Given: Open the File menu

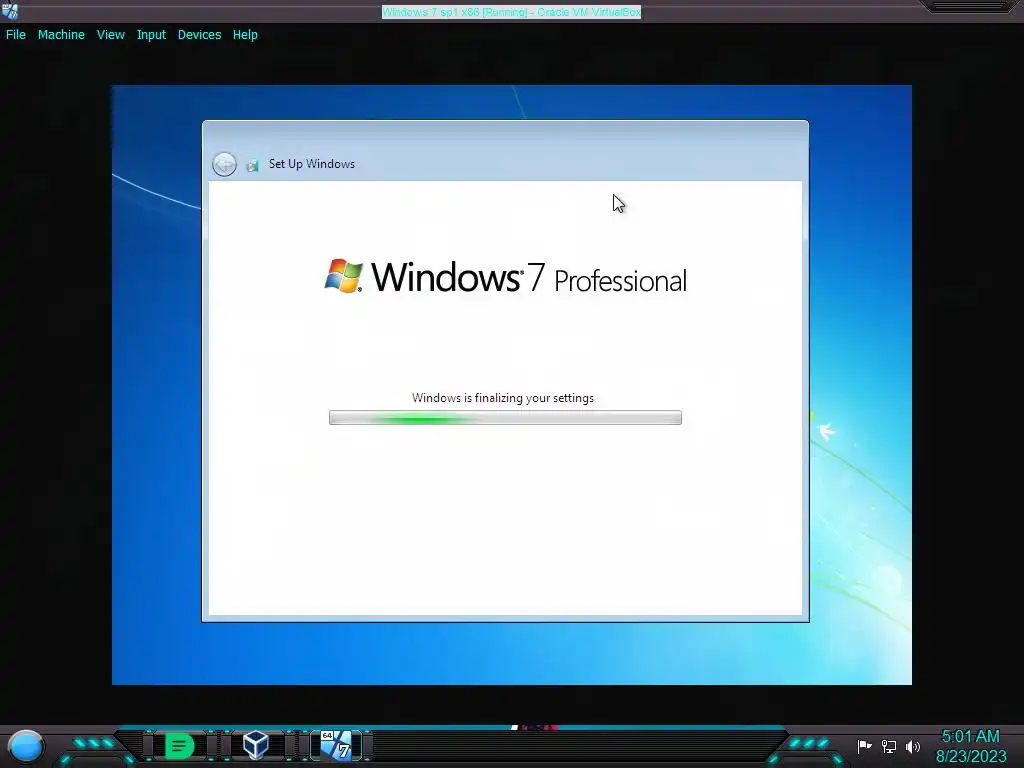Looking at the screenshot, I should pyautogui.click(x=16, y=35).
